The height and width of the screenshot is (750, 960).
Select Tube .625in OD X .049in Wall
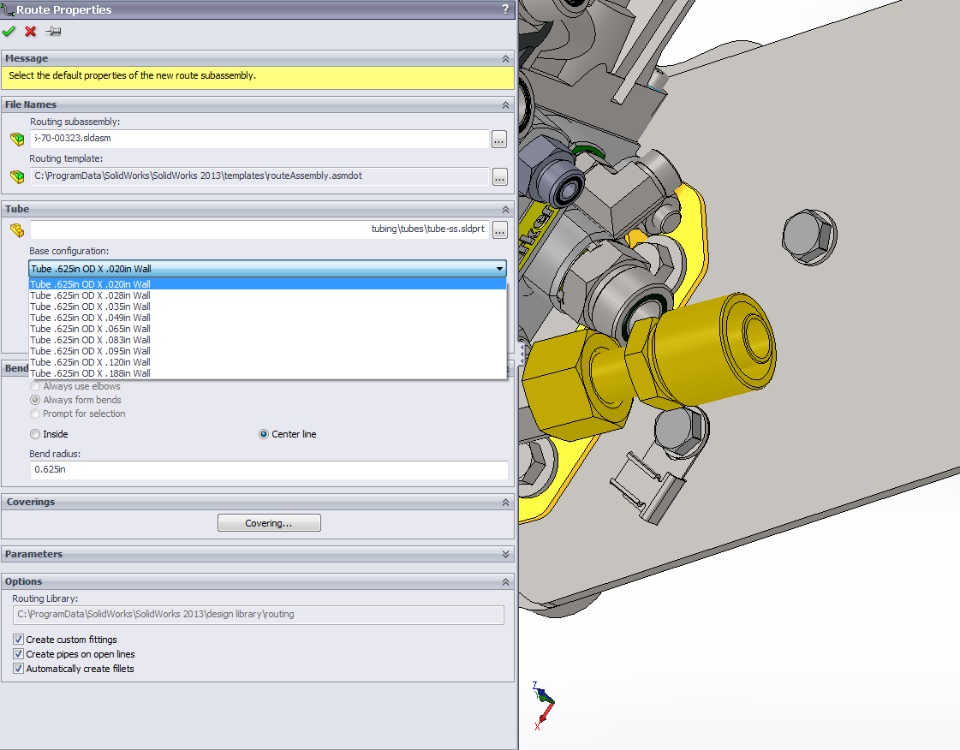point(268,317)
